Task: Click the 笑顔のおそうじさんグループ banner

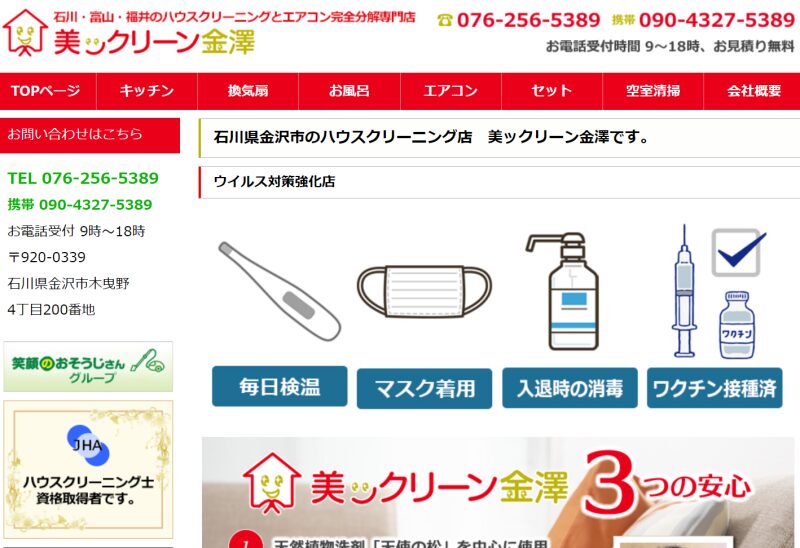Action: pos(88,367)
